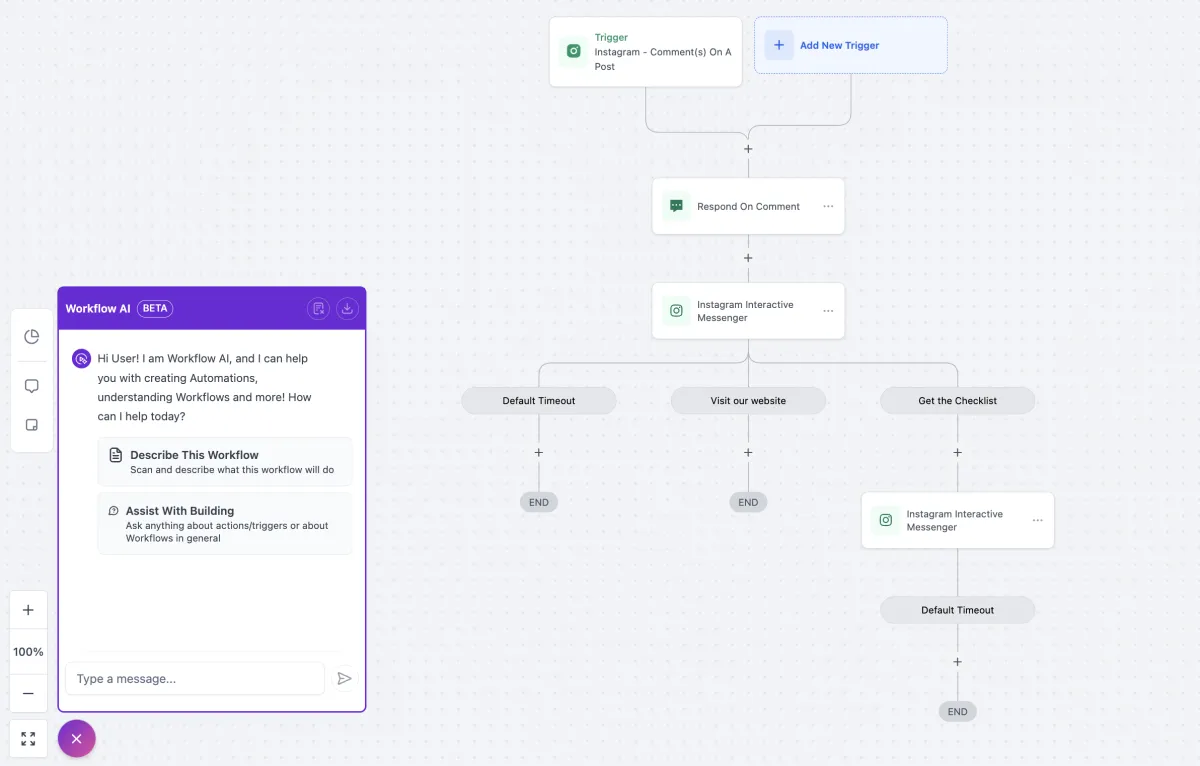Click the BETA badge in Workflow AI header
Screen dimensions: 1200x766
point(155,308)
